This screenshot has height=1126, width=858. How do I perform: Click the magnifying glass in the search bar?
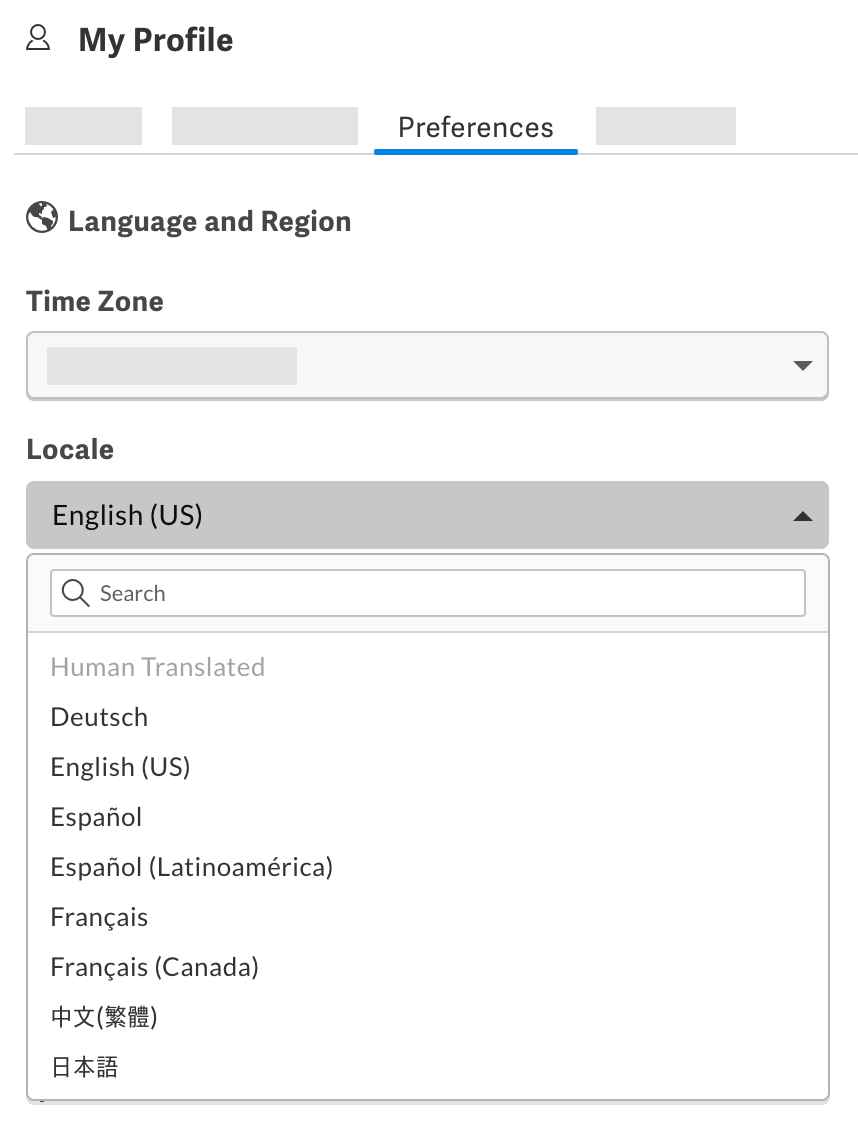click(75, 592)
